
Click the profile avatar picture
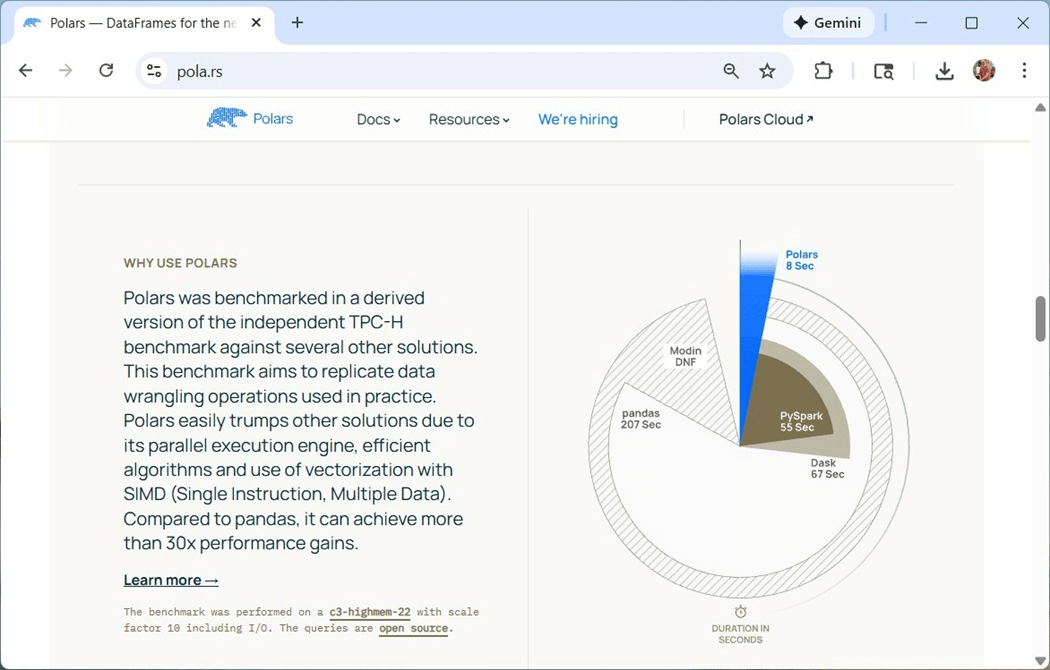[x=984, y=70]
